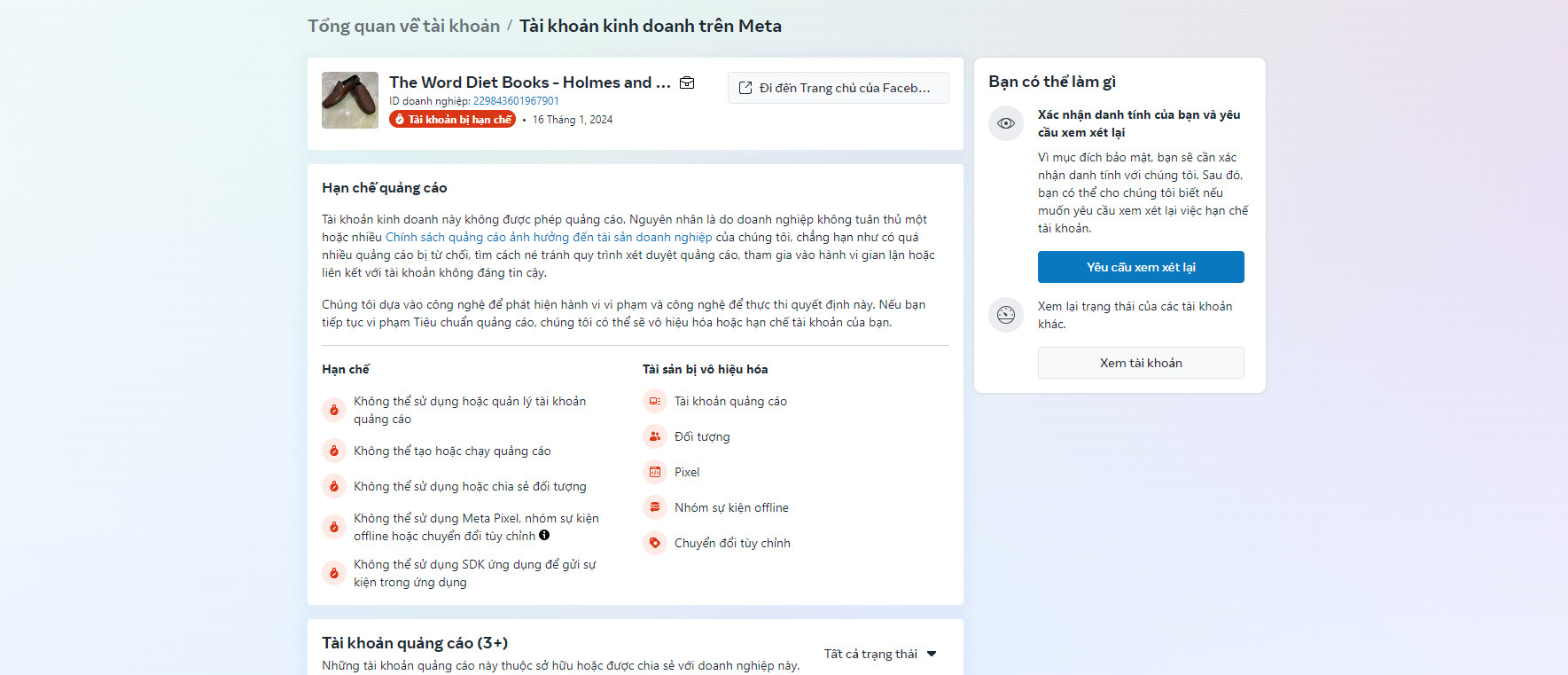
Task: Click restriction icon for 'Meta Pixel' row
Action: pos(334,527)
